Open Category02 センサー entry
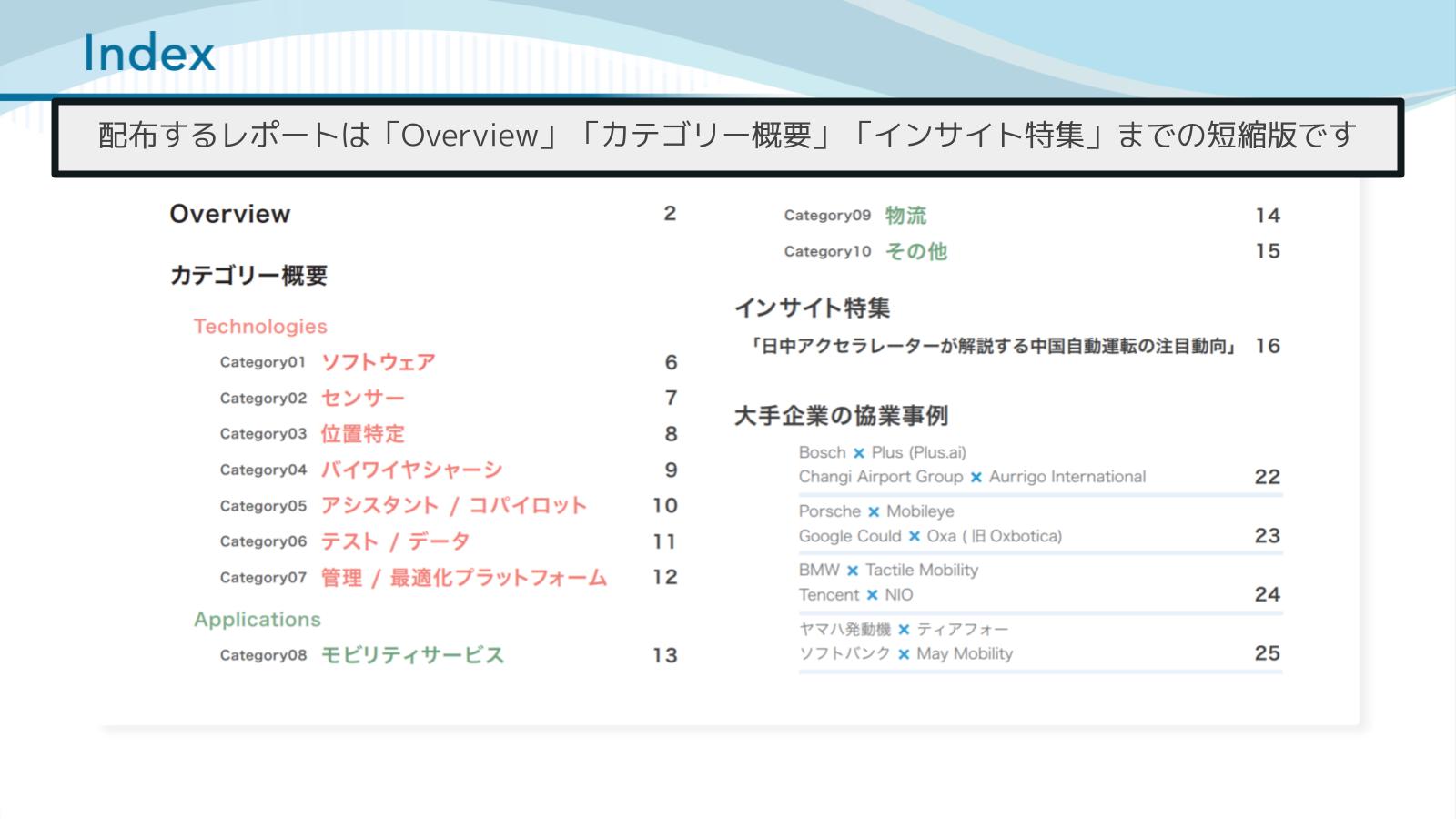Screen dimensions: 1456x819 pos(449,398)
